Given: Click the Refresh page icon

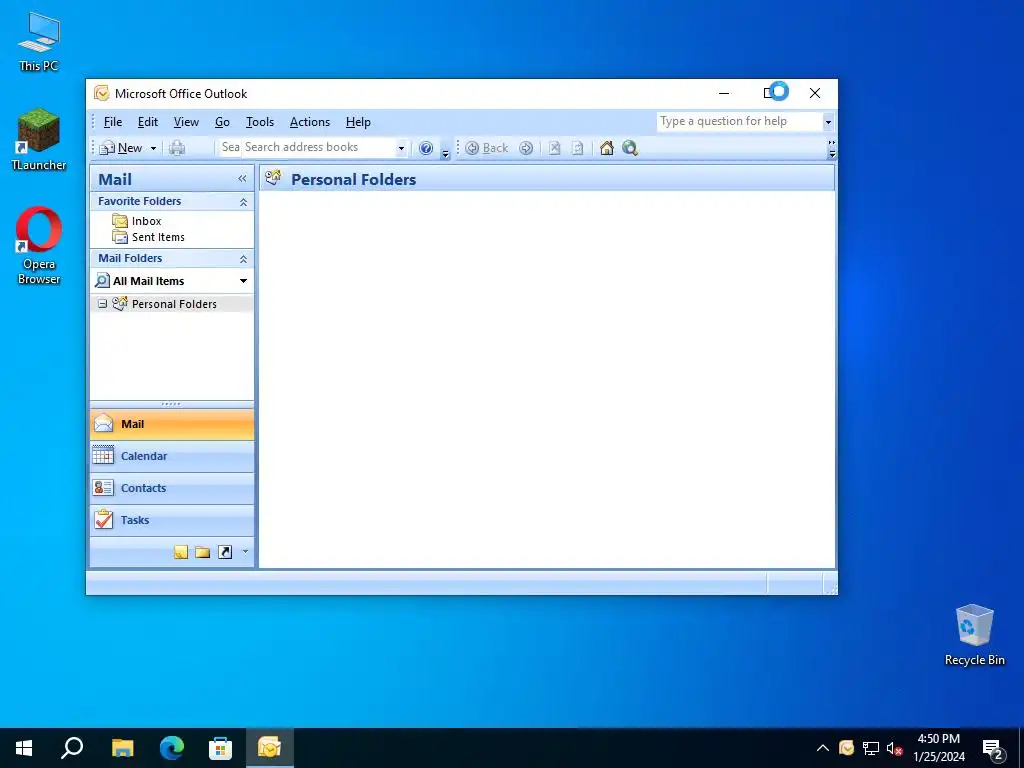Looking at the screenshot, I should (x=577, y=148).
